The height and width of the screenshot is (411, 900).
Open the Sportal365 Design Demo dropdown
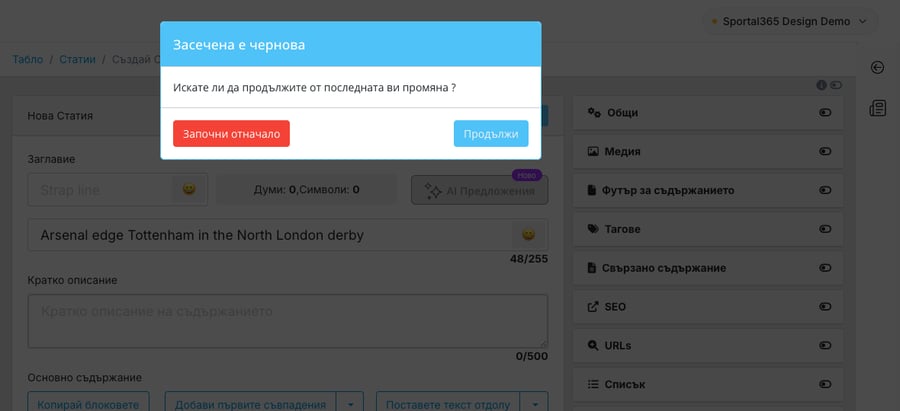790,21
